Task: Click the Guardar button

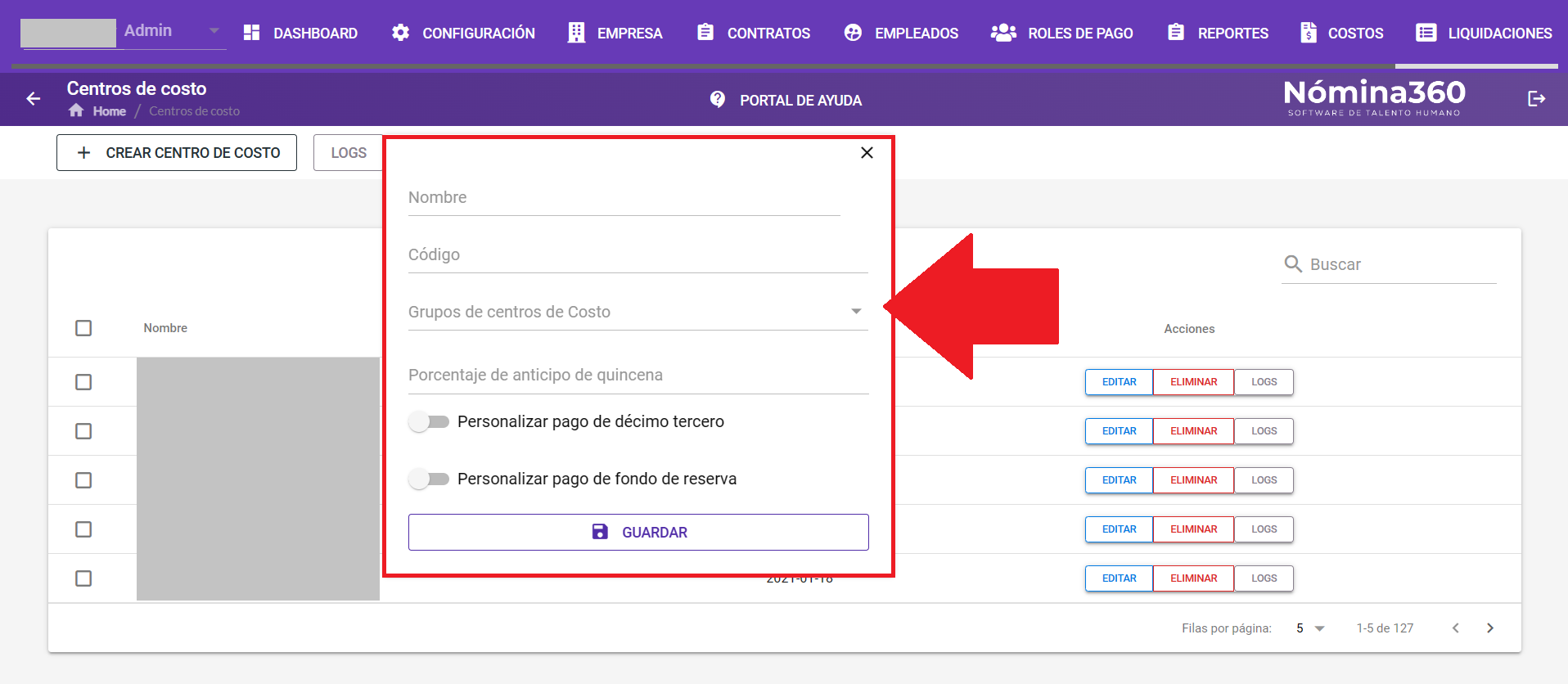Action: point(638,533)
